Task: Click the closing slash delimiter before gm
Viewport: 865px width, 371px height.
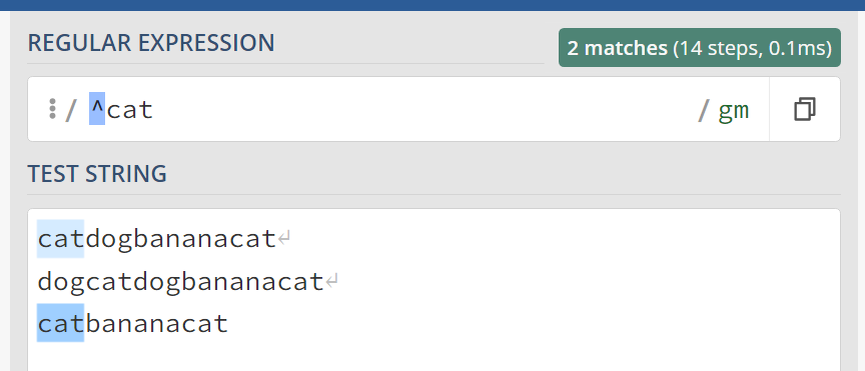Action: (703, 110)
